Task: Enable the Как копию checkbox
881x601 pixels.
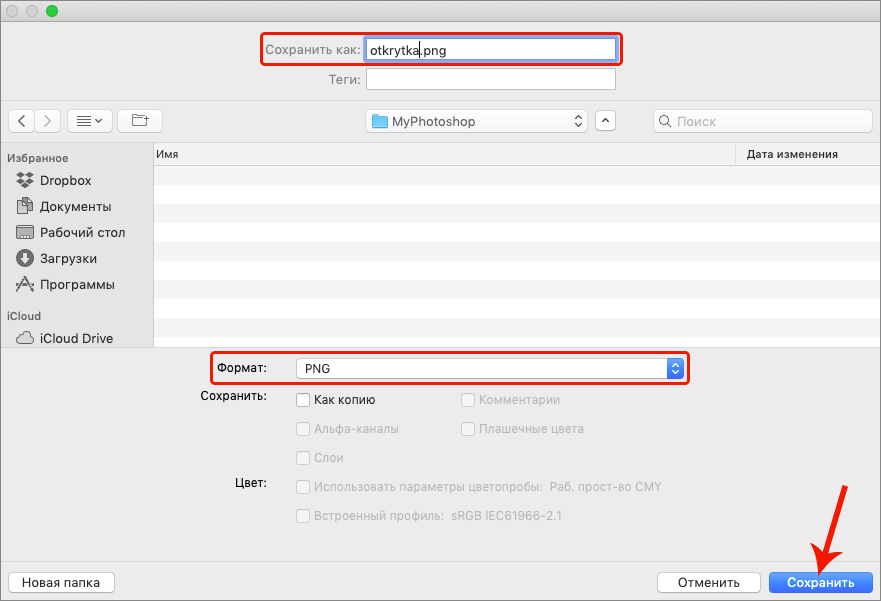Action: (x=303, y=400)
